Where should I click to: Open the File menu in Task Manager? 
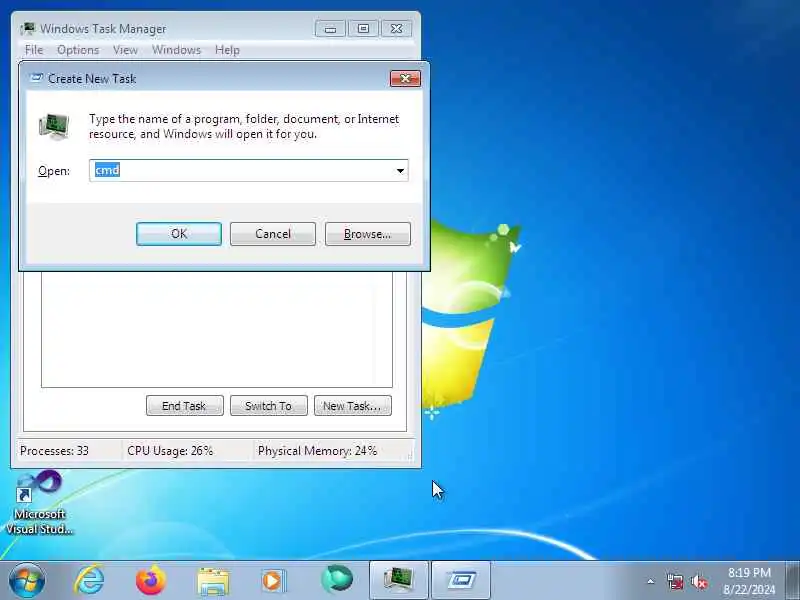pyautogui.click(x=34, y=50)
